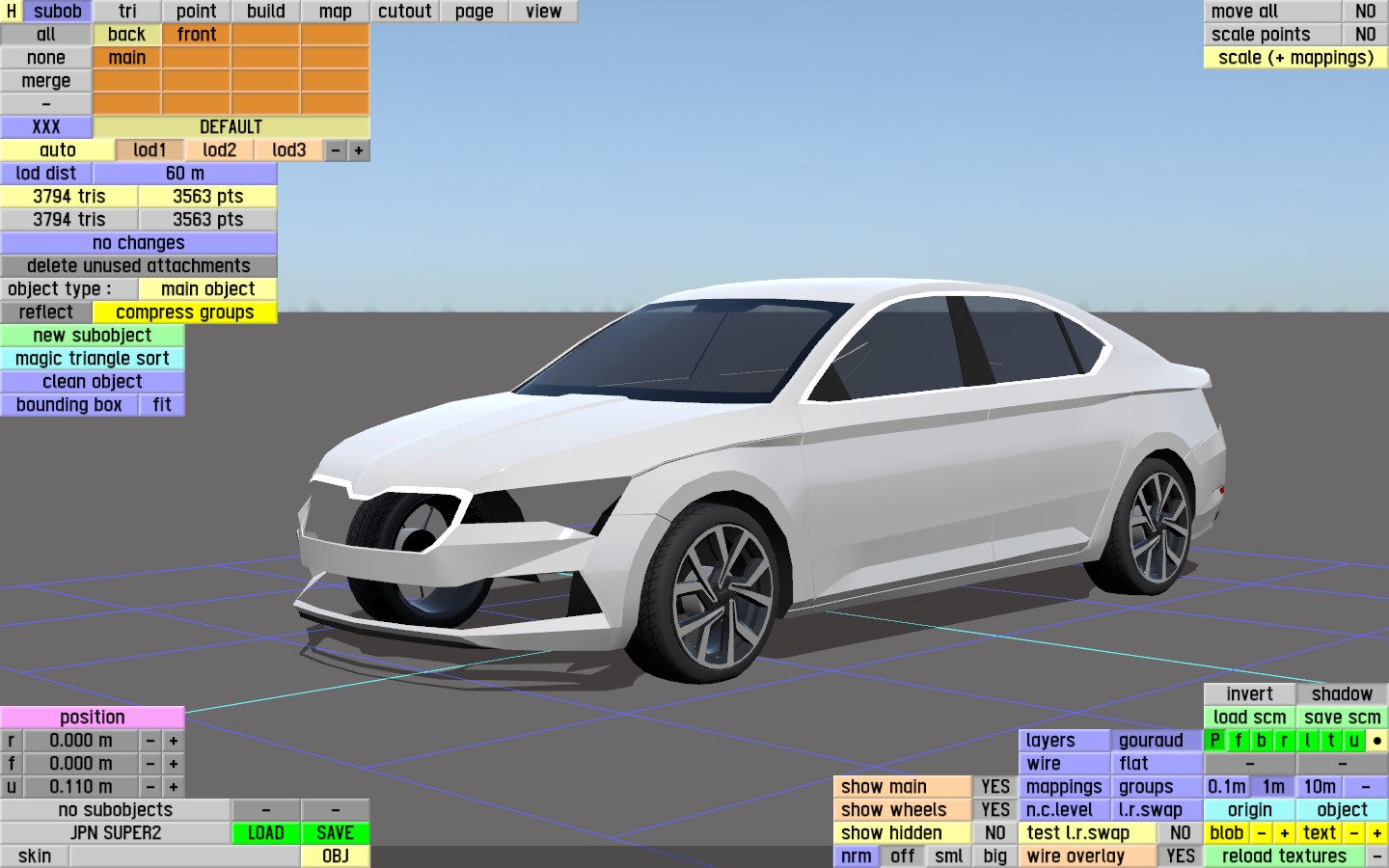Screen dimensions: 1389x868
Task: Export with the OBJ button
Action: click(336, 856)
